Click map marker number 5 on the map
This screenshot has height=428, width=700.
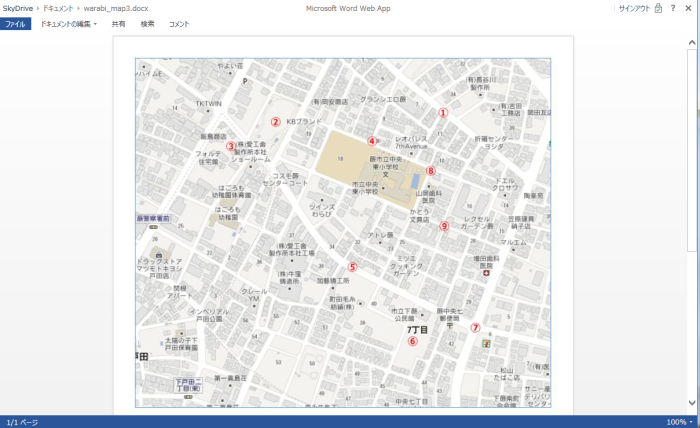pos(352,267)
